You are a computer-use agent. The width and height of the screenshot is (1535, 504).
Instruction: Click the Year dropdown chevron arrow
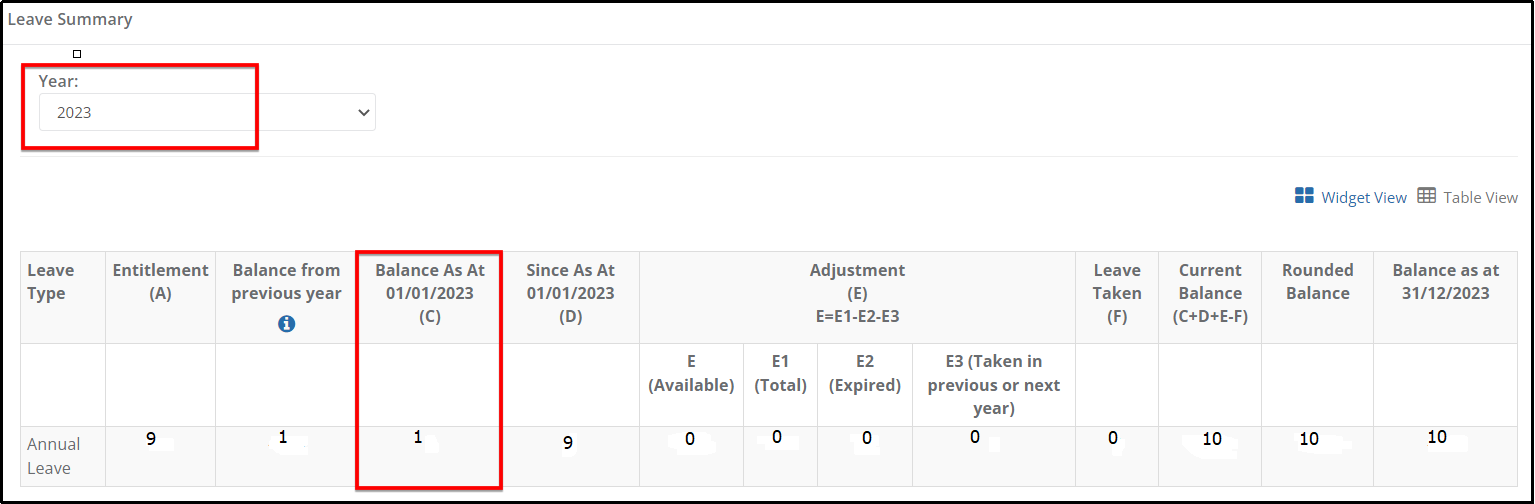[363, 113]
